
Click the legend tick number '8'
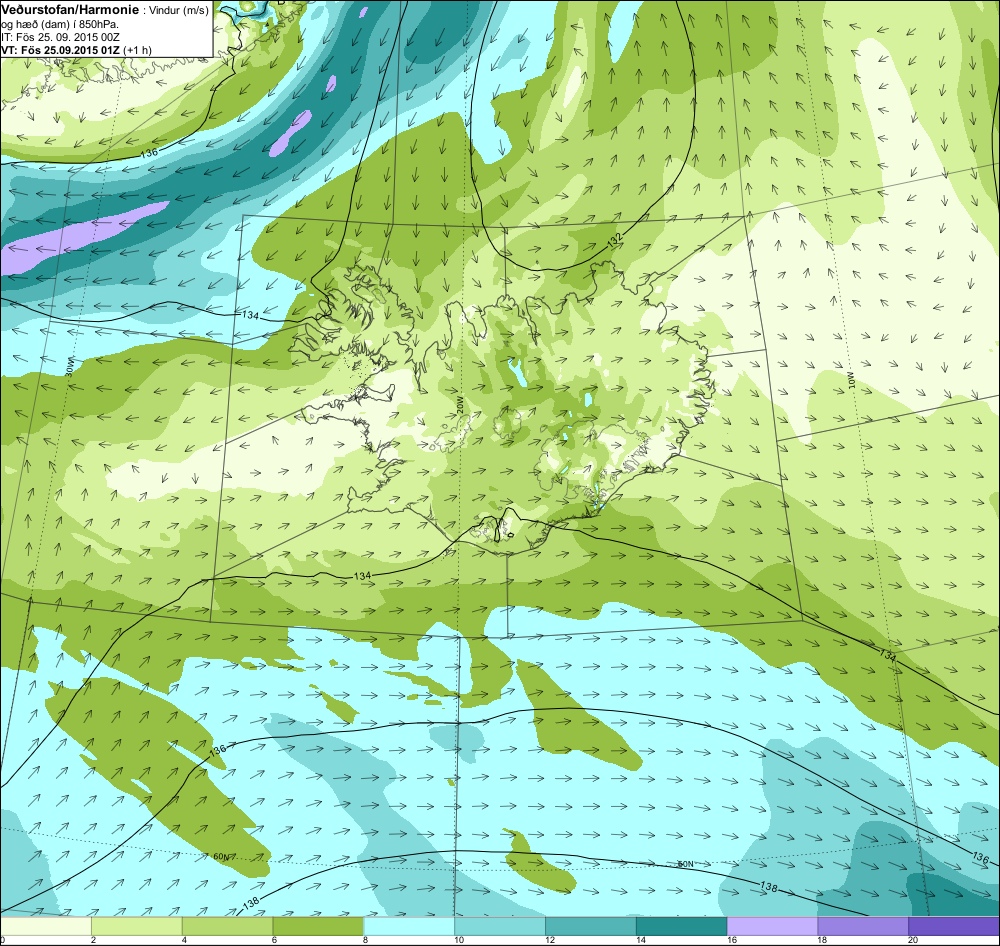[364, 940]
